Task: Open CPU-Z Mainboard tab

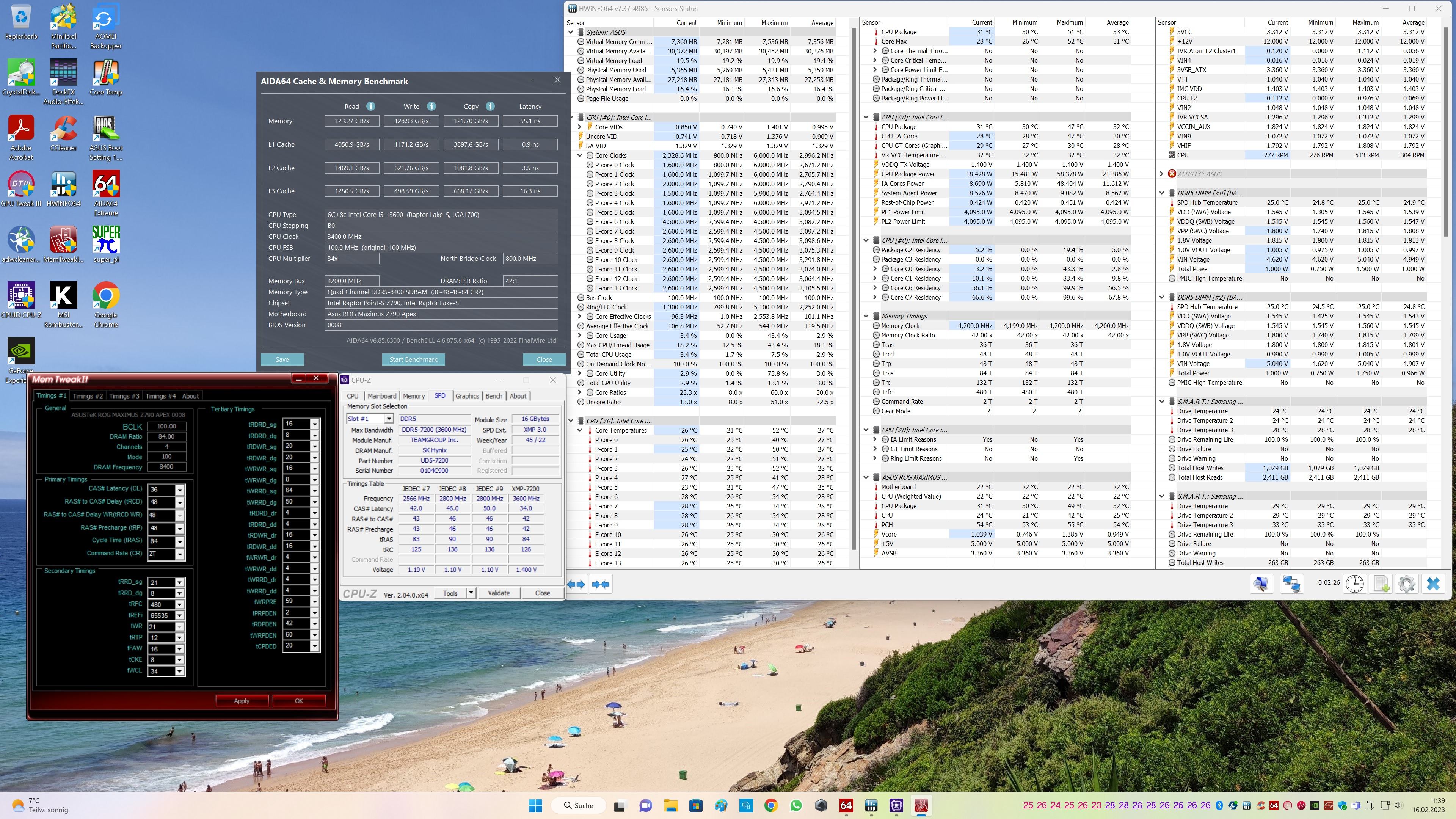Action: [x=382, y=396]
